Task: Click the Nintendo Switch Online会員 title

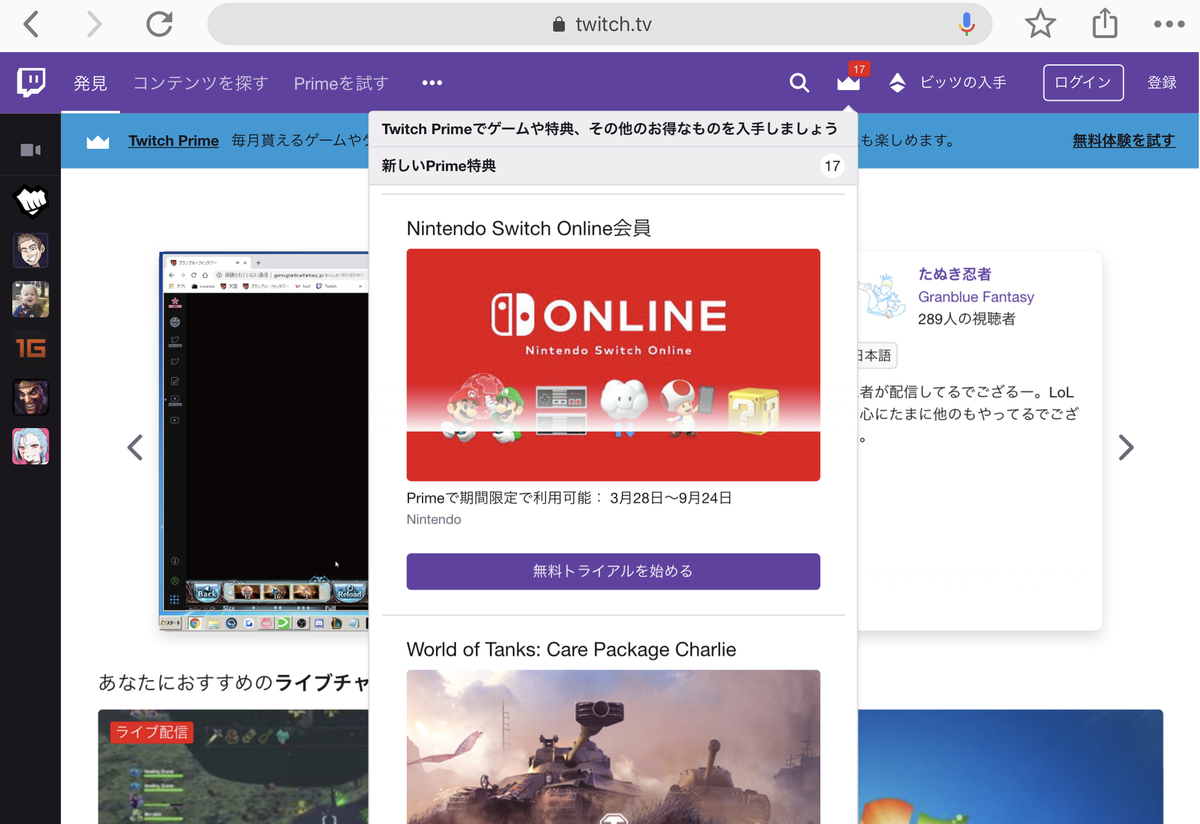Action: coord(529,228)
